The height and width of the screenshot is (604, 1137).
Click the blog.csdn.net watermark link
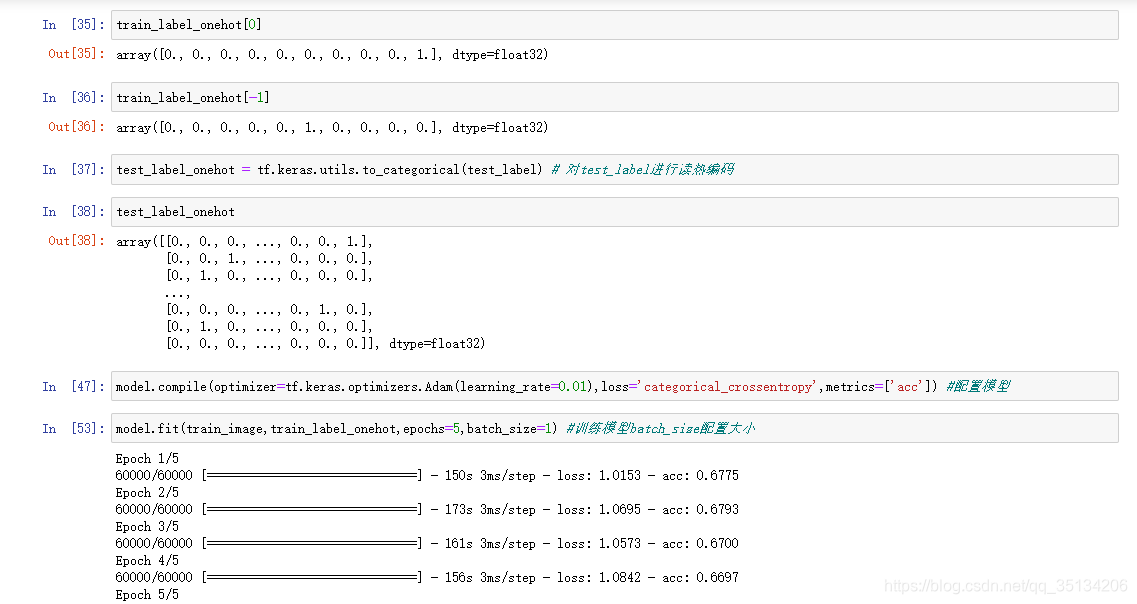pyautogui.click(x=1006, y=585)
